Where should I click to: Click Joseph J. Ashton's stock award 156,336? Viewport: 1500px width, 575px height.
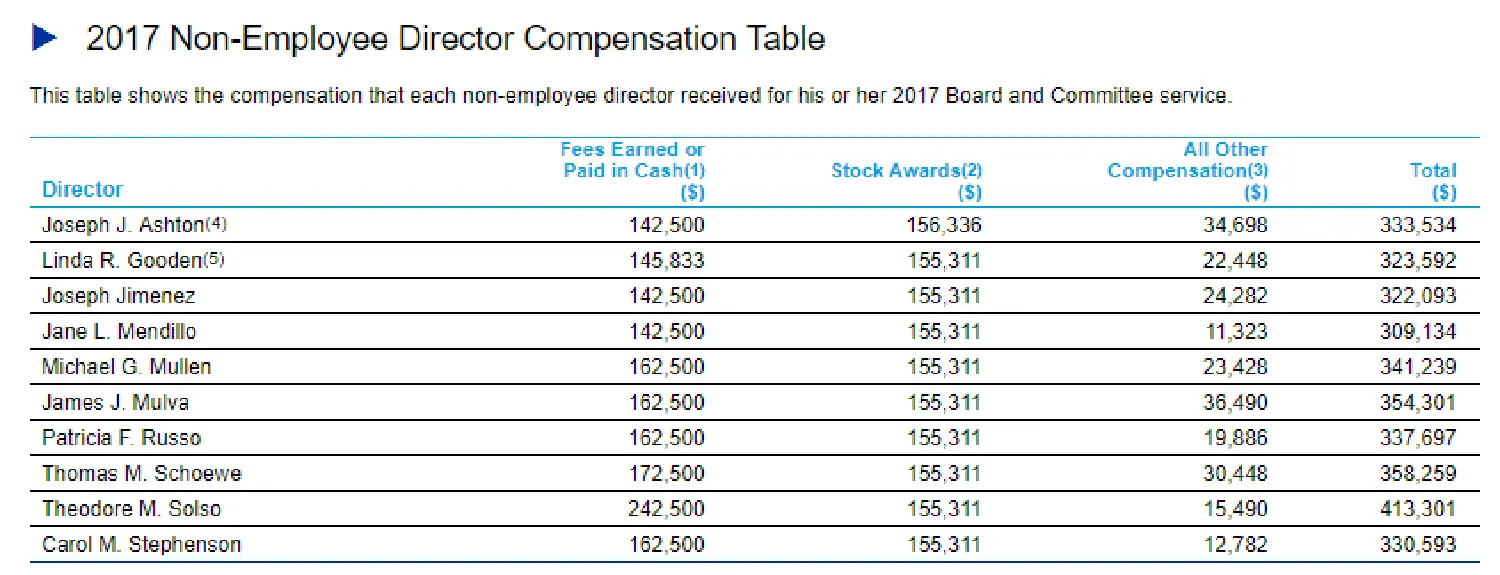[x=944, y=225]
